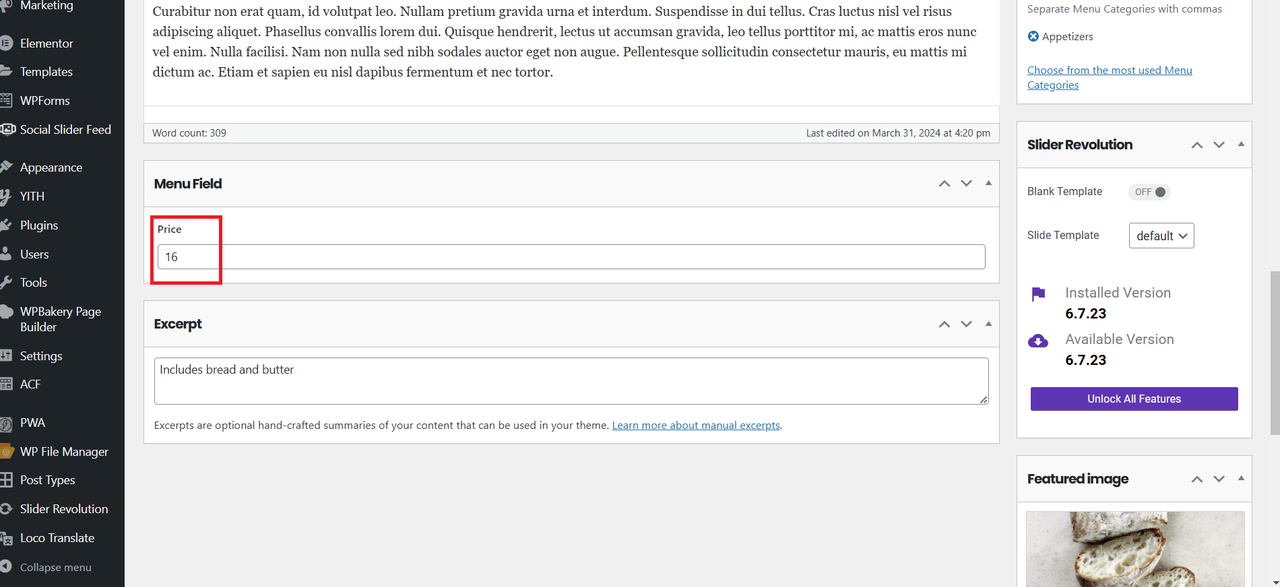Click the WPBakery Page Builder icon
This screenshot has width=1280, height=587.
pyautogui.click(x=5, y=312)
